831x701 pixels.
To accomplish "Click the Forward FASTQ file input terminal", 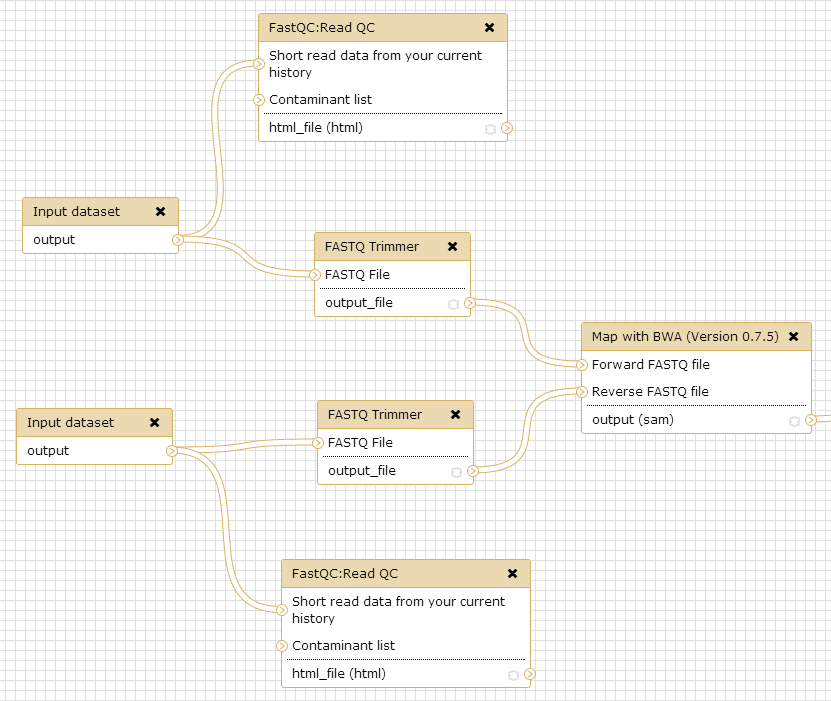I will point(582,365).
